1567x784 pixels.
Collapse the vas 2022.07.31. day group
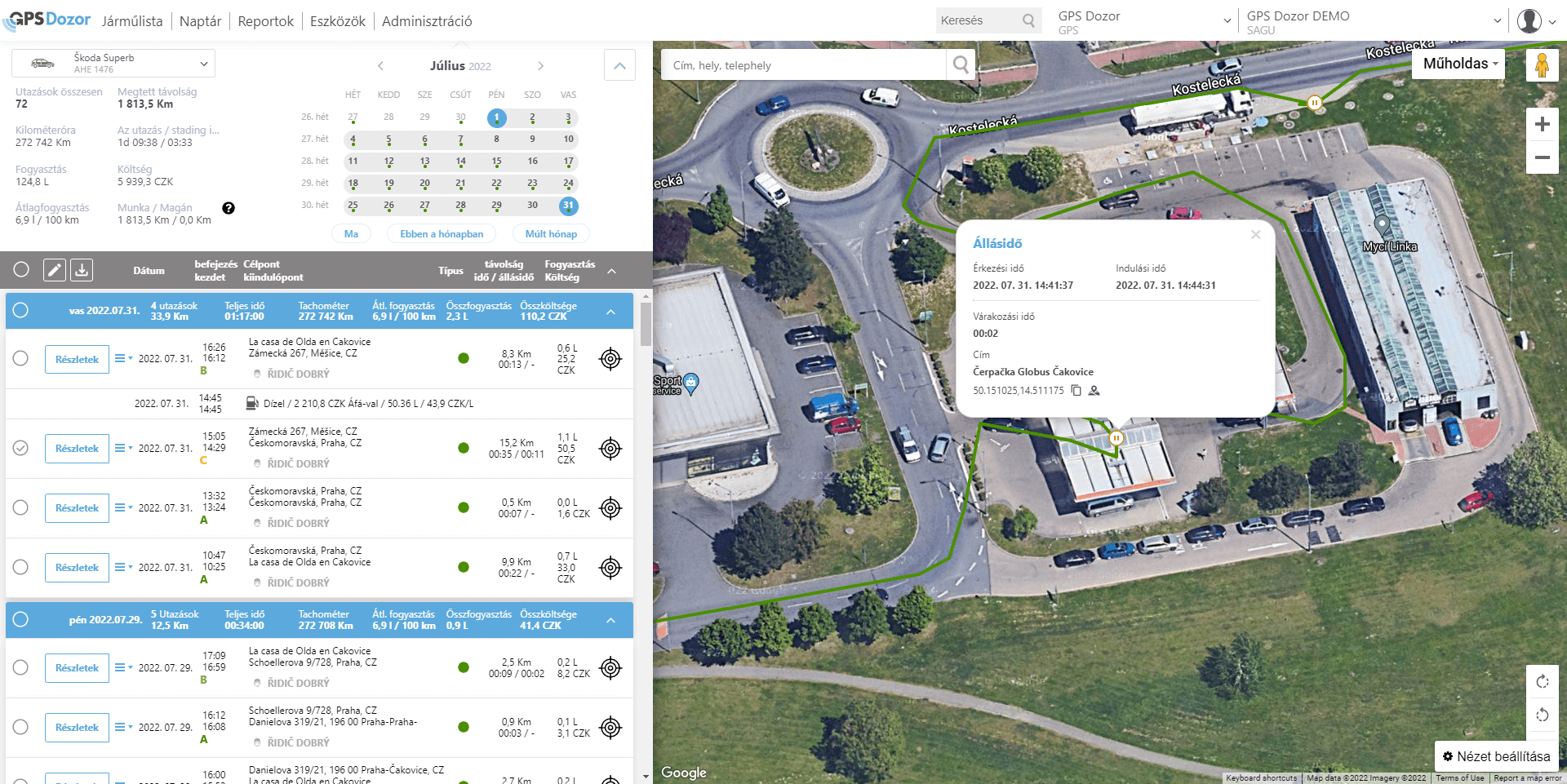pyautogui.click(x=610, y=312)
